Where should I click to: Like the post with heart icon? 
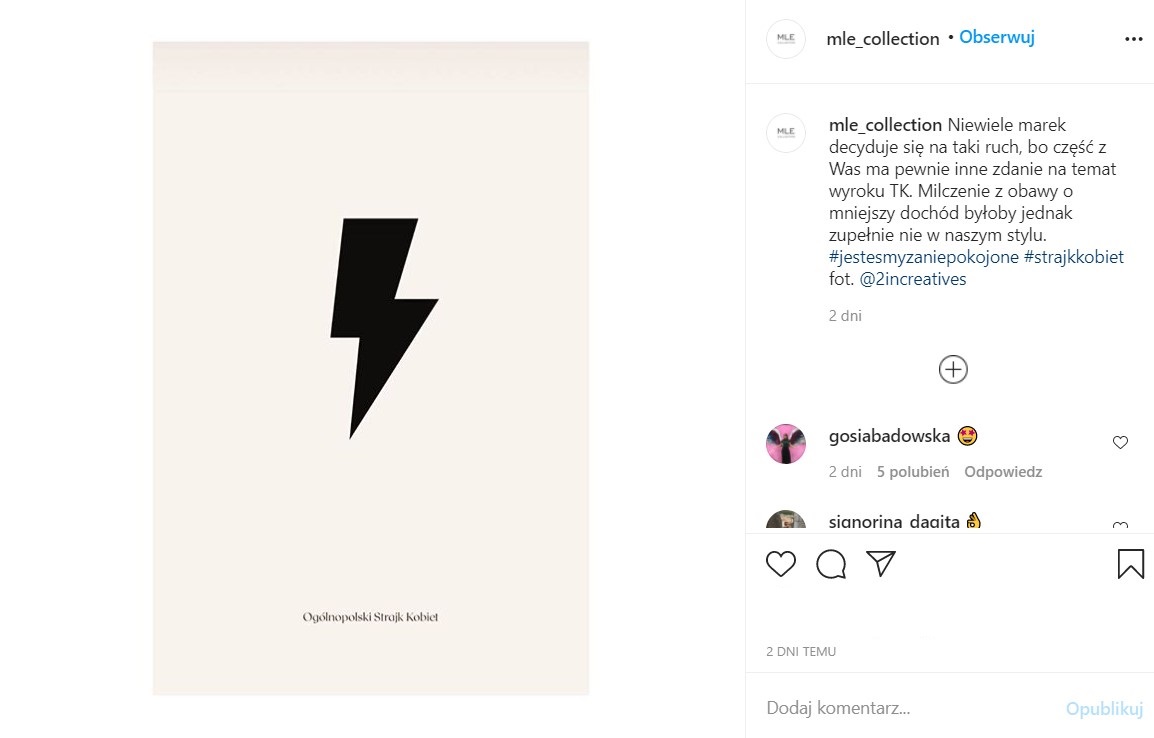780,564
